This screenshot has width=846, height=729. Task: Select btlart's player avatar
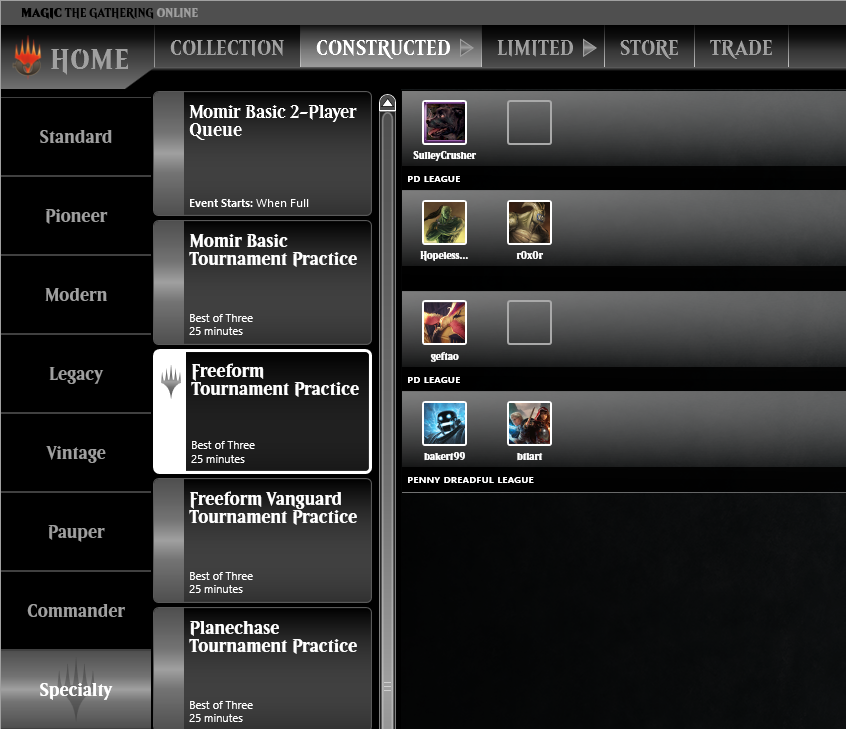click(529, 423)
